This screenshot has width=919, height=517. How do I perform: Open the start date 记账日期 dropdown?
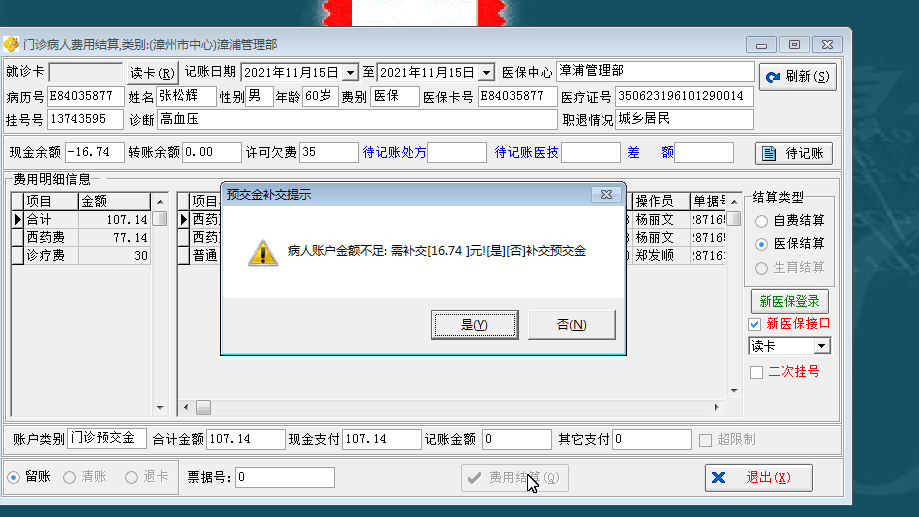(350, 73)
